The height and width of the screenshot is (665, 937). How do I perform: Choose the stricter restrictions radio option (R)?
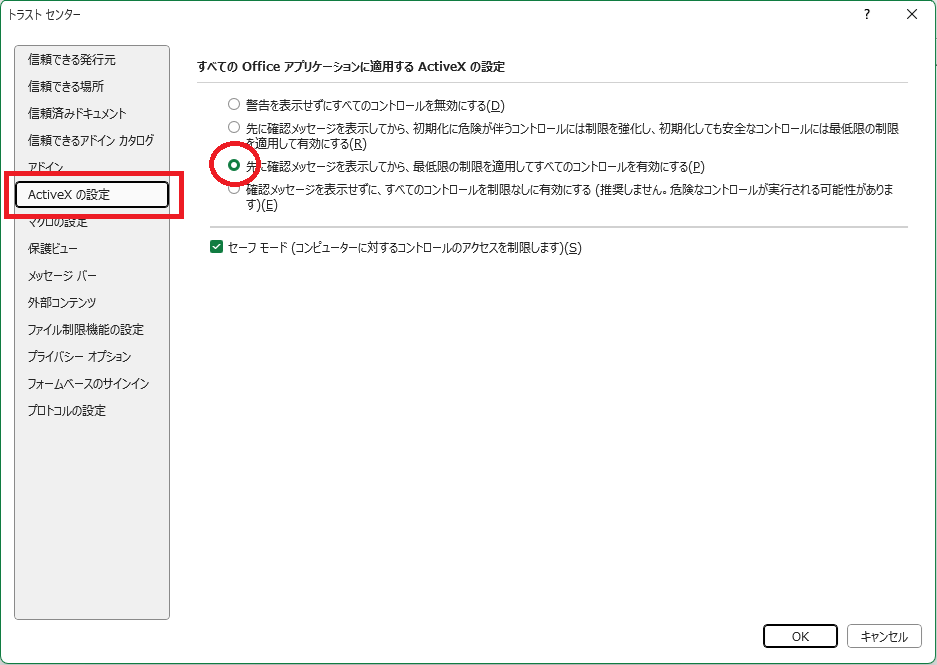click(234, 128)
